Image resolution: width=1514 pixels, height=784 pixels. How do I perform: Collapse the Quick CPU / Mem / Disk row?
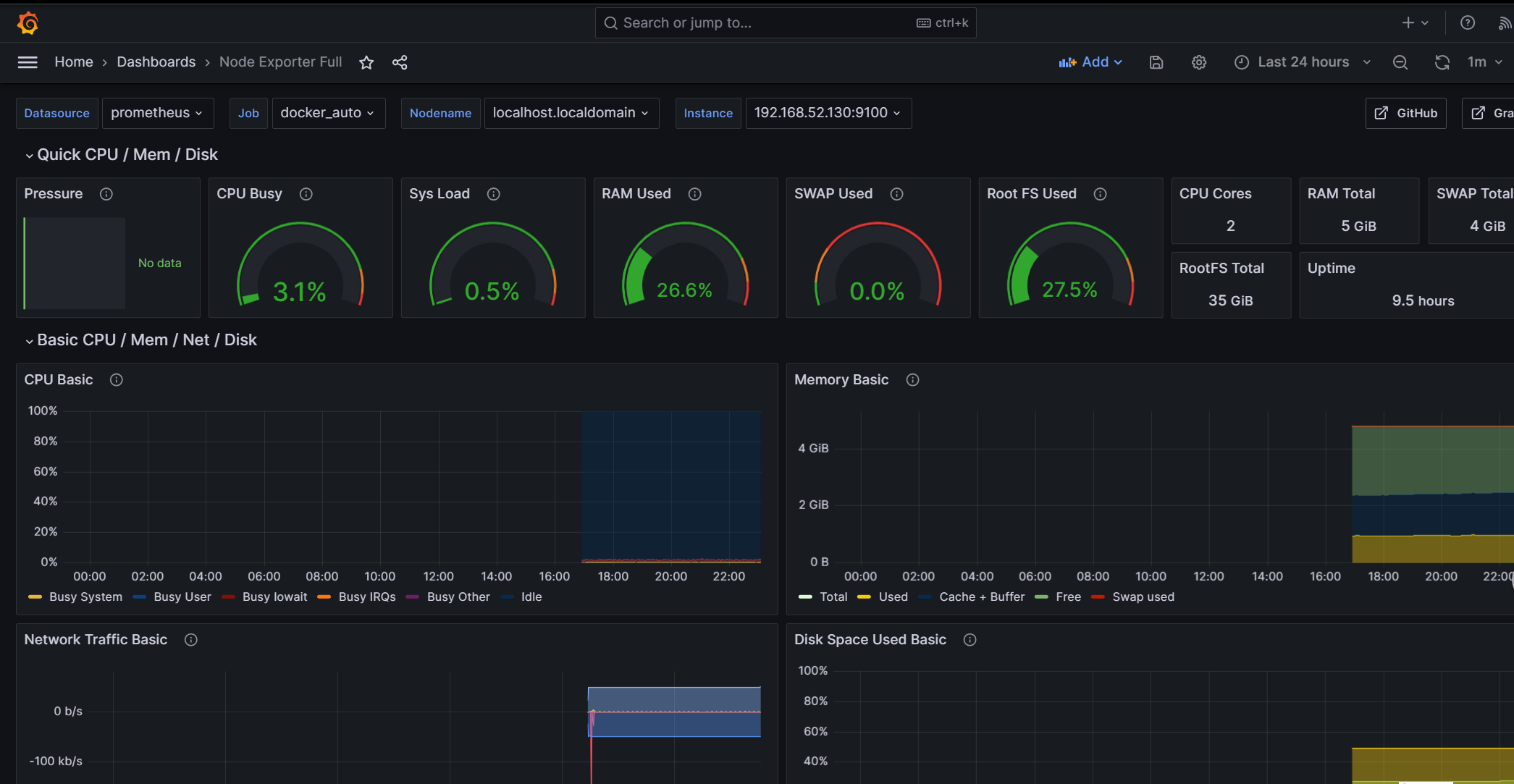(x=127, y=154)
